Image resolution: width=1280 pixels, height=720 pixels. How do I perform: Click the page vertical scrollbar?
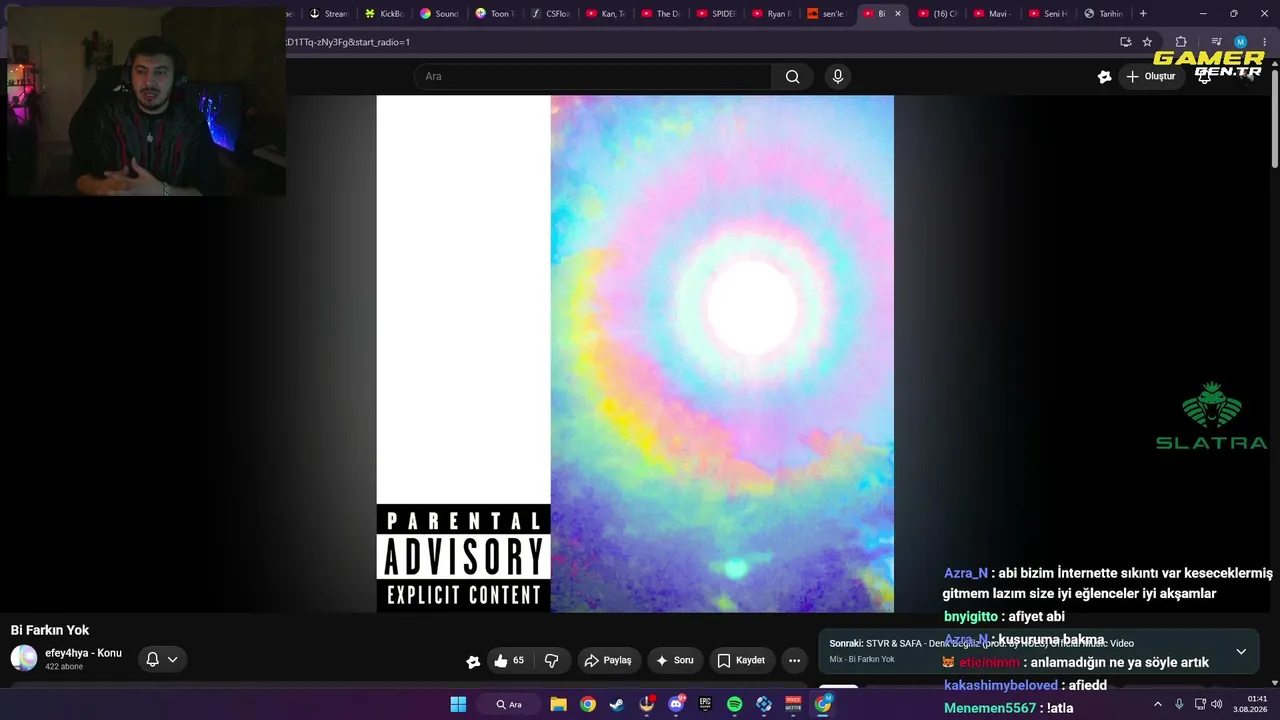[1274, 120]
